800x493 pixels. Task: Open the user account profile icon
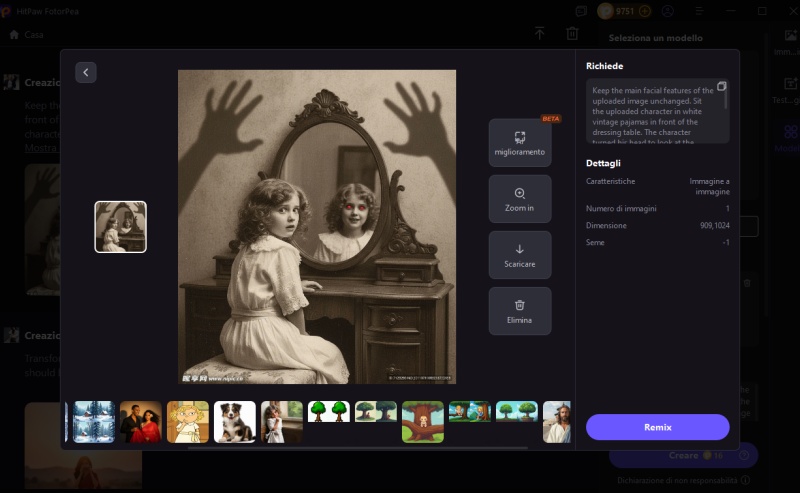(668, 11)
